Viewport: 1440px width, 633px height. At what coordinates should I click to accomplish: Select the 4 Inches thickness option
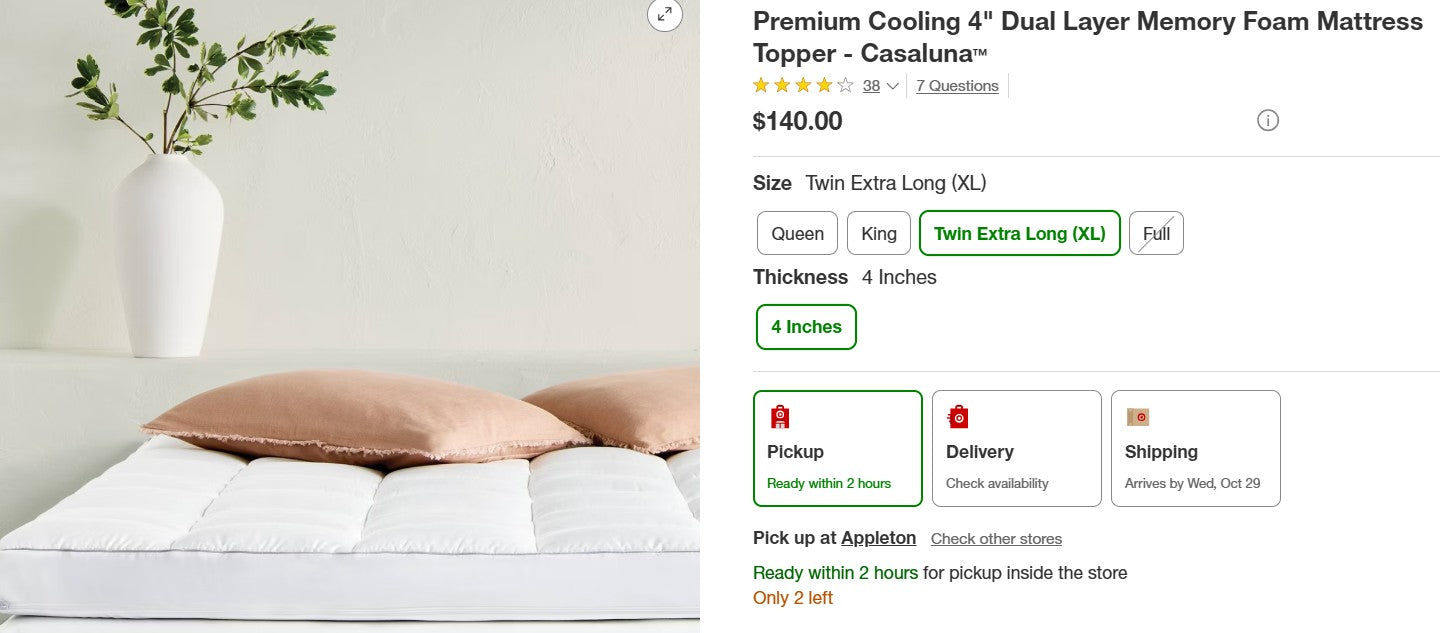806,326
